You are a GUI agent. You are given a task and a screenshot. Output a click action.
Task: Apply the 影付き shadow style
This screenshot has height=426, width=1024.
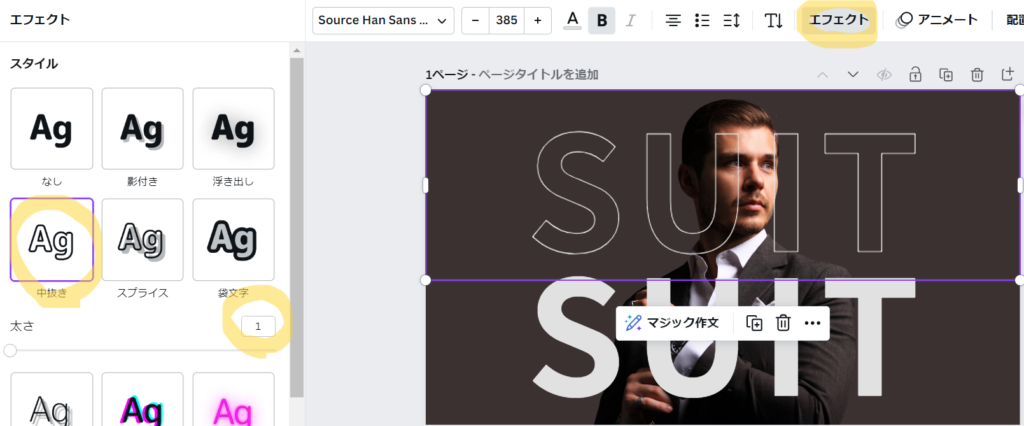(142, 129)
